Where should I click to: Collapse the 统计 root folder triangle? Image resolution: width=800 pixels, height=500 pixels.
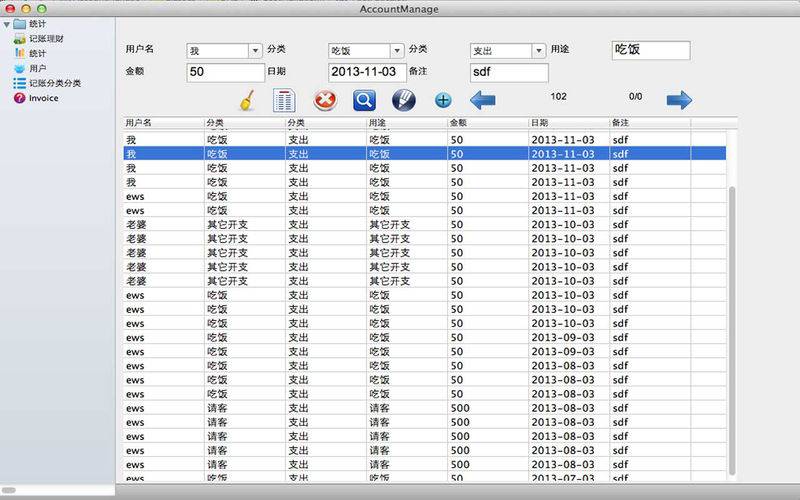tap(6, 24)
